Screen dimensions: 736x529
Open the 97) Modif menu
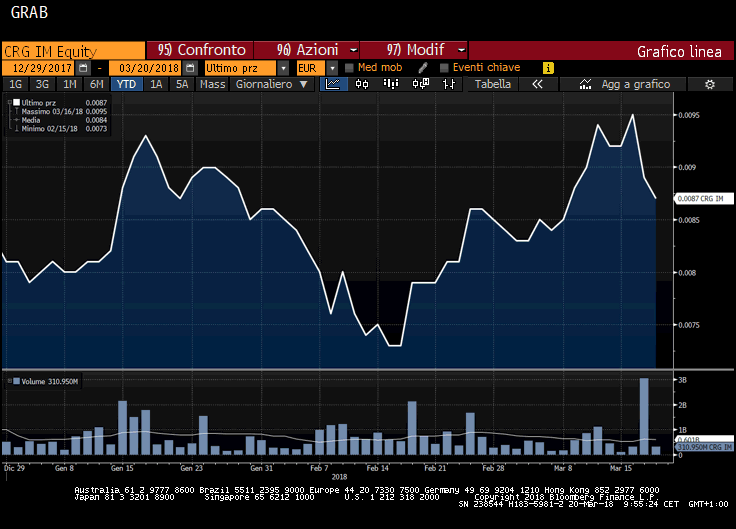[x=414, y=50]
